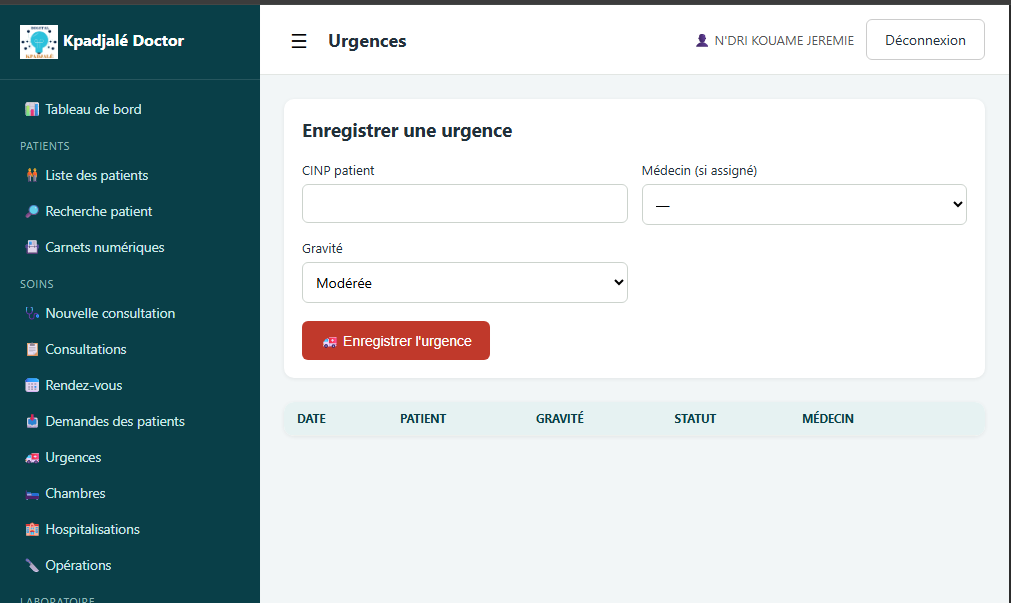This screenshot has width=1011, height=603.
Task: Click the N'DRI KOUAME JEREMIE username
Action: click(x=784, y=41)
